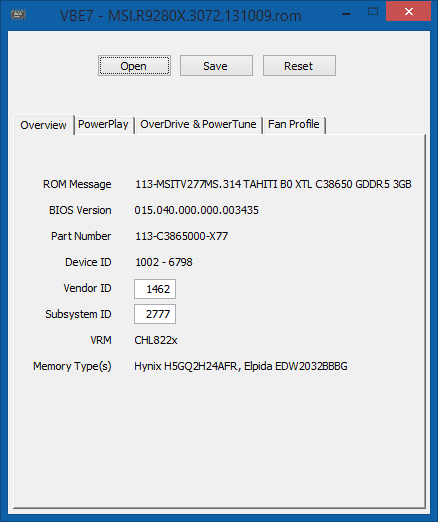Click the Vendor ID label
This screenshot has width=438, height=522.
(x=87, y=288)
